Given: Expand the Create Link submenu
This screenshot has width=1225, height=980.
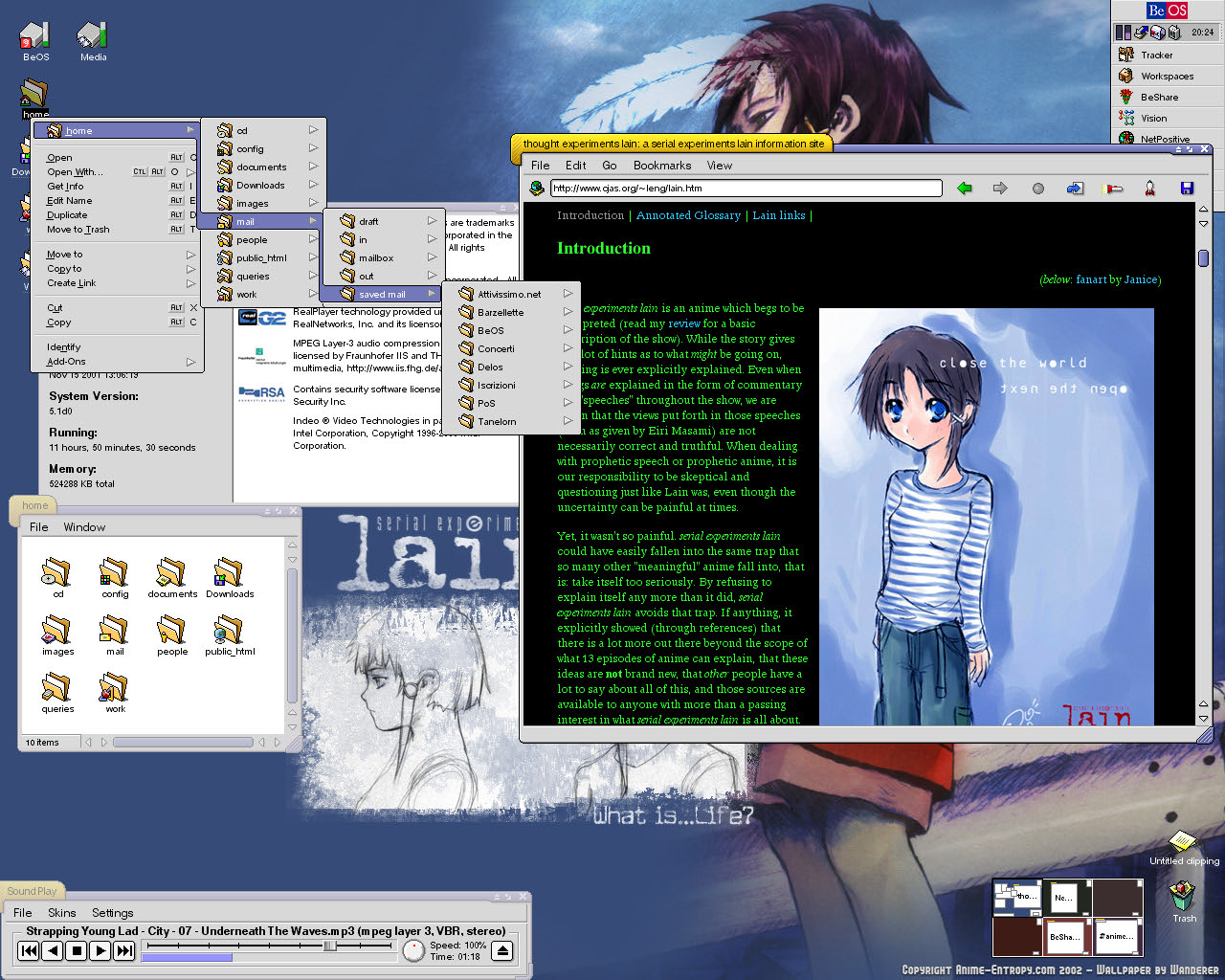Looking at the screenshot, I should (118, 283).
